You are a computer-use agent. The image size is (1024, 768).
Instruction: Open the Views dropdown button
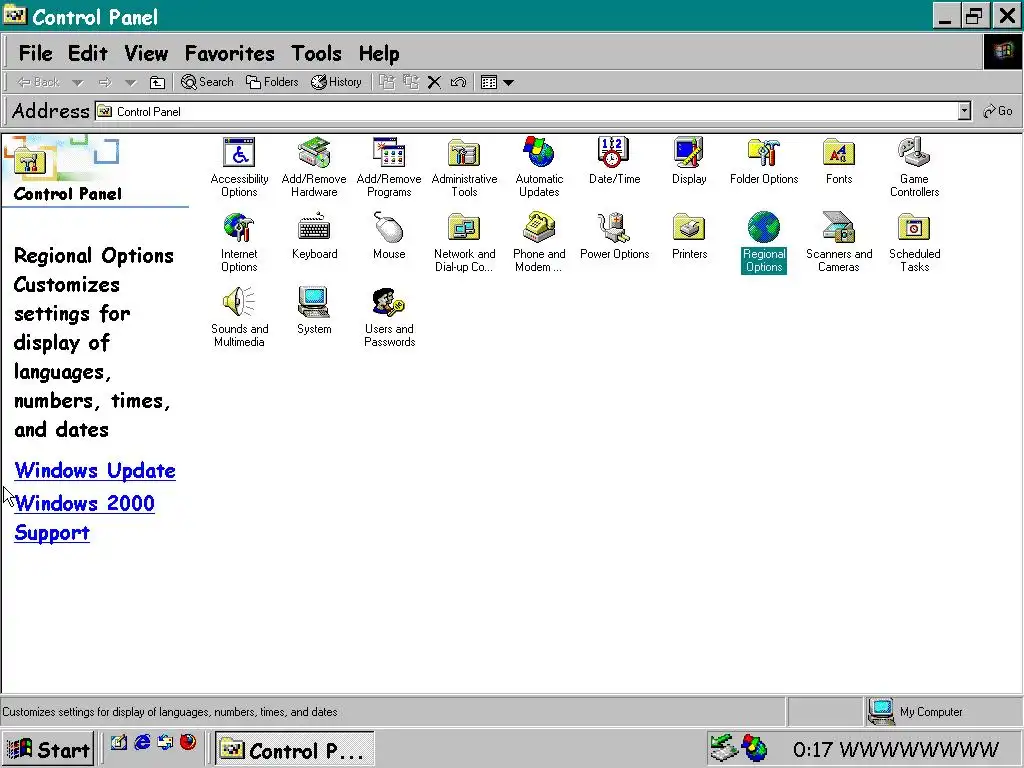pos(497,82)
